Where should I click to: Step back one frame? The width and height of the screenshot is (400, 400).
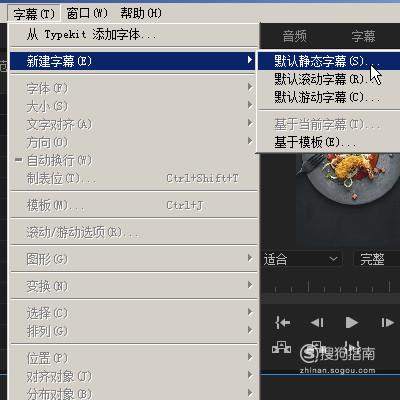(317, 322)
